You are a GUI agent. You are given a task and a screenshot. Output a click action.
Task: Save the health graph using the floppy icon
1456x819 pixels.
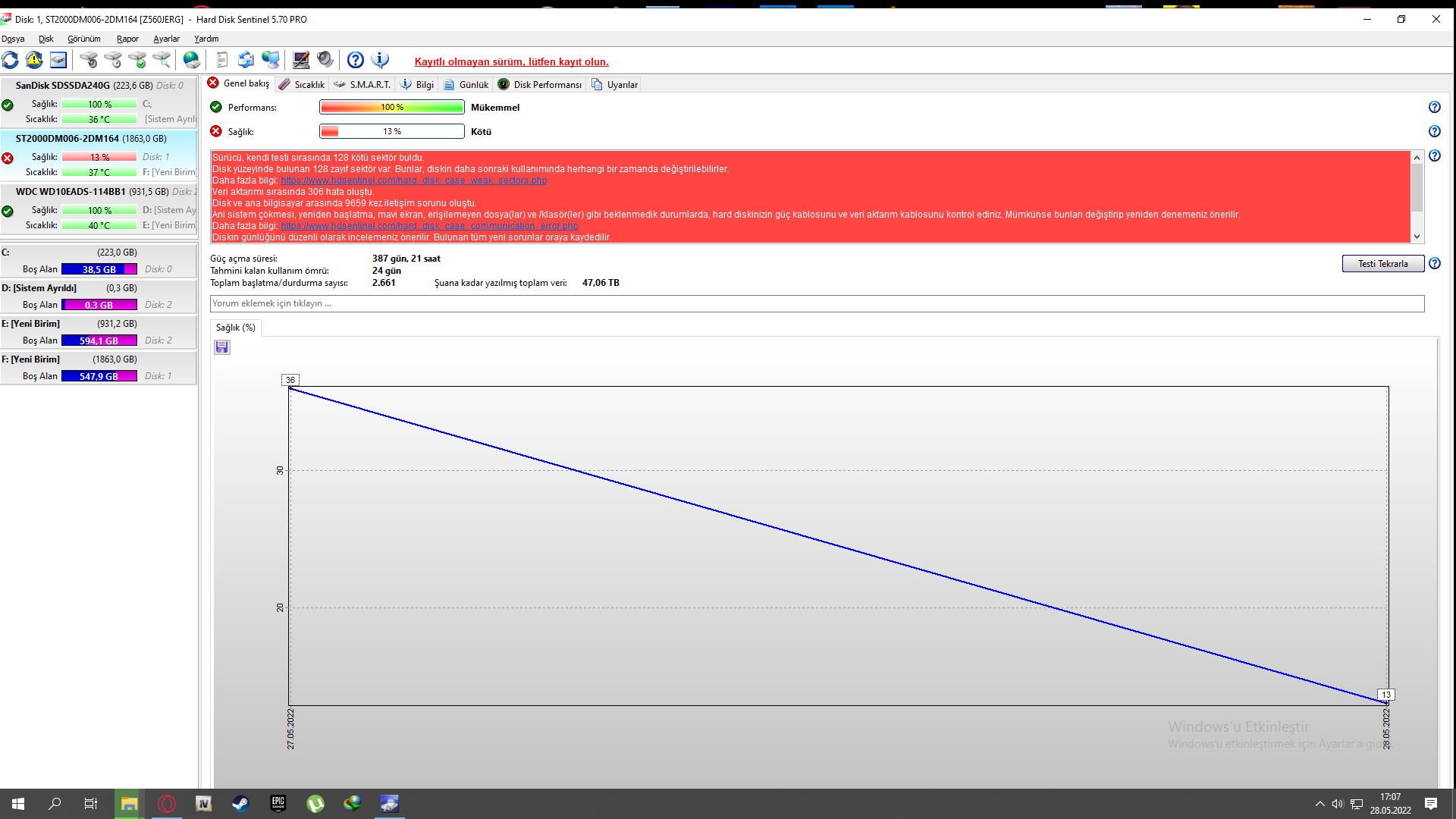coord(222,347)
